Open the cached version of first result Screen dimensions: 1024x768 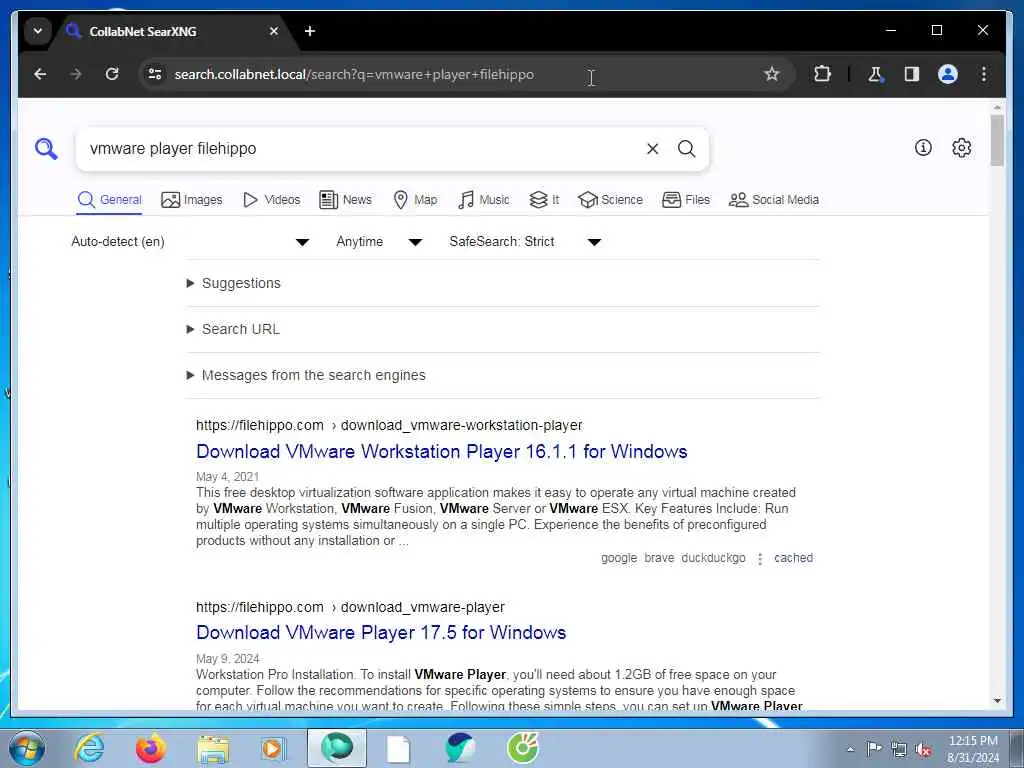[793, 558]
